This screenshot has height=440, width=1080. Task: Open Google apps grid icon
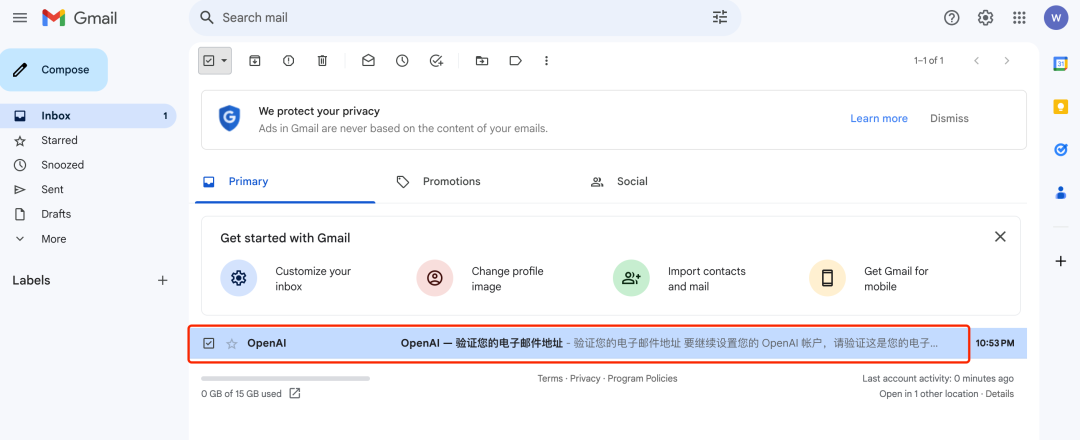[x=1019, y=18]
